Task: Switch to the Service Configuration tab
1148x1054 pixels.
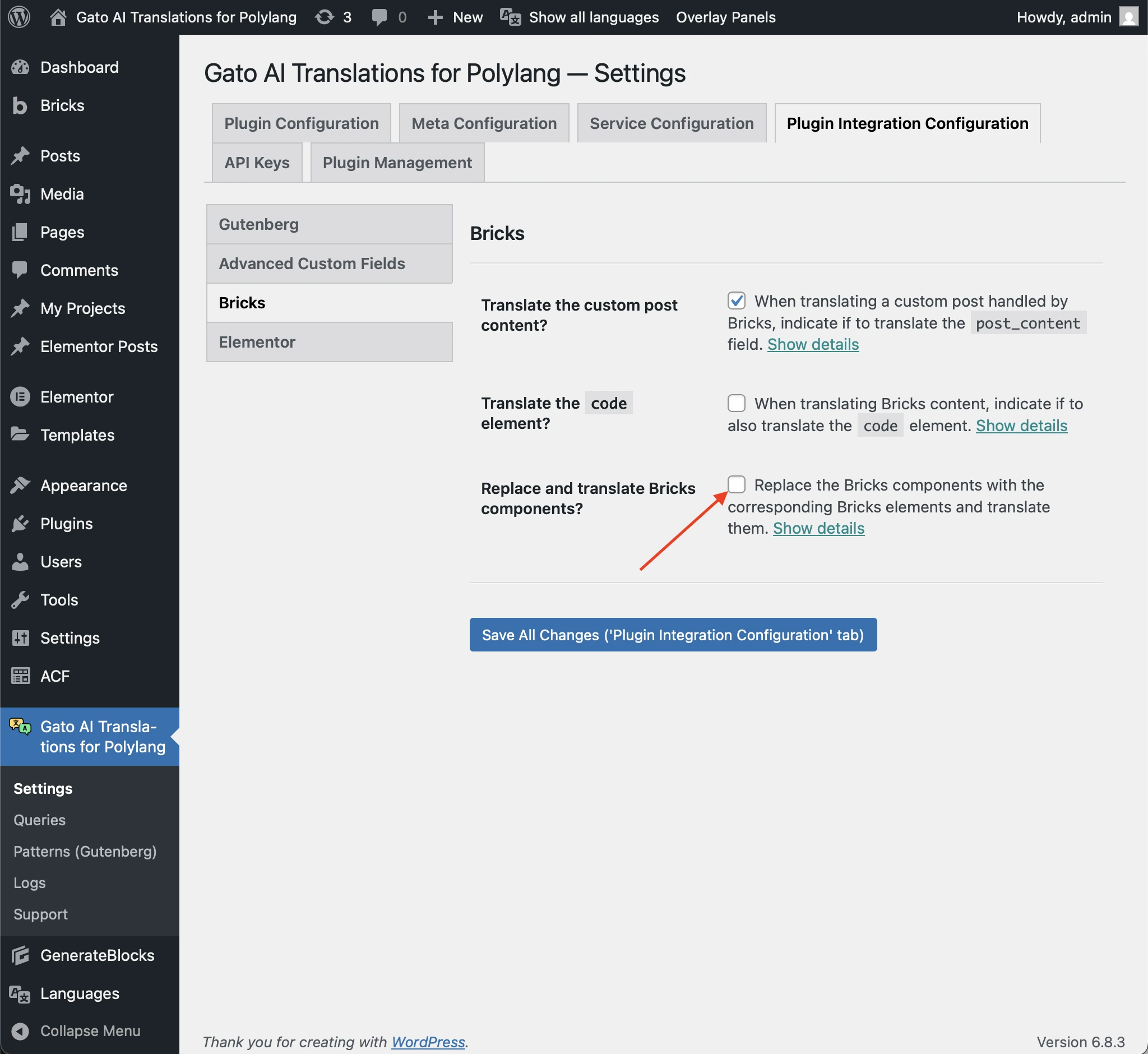Action: 671,123
